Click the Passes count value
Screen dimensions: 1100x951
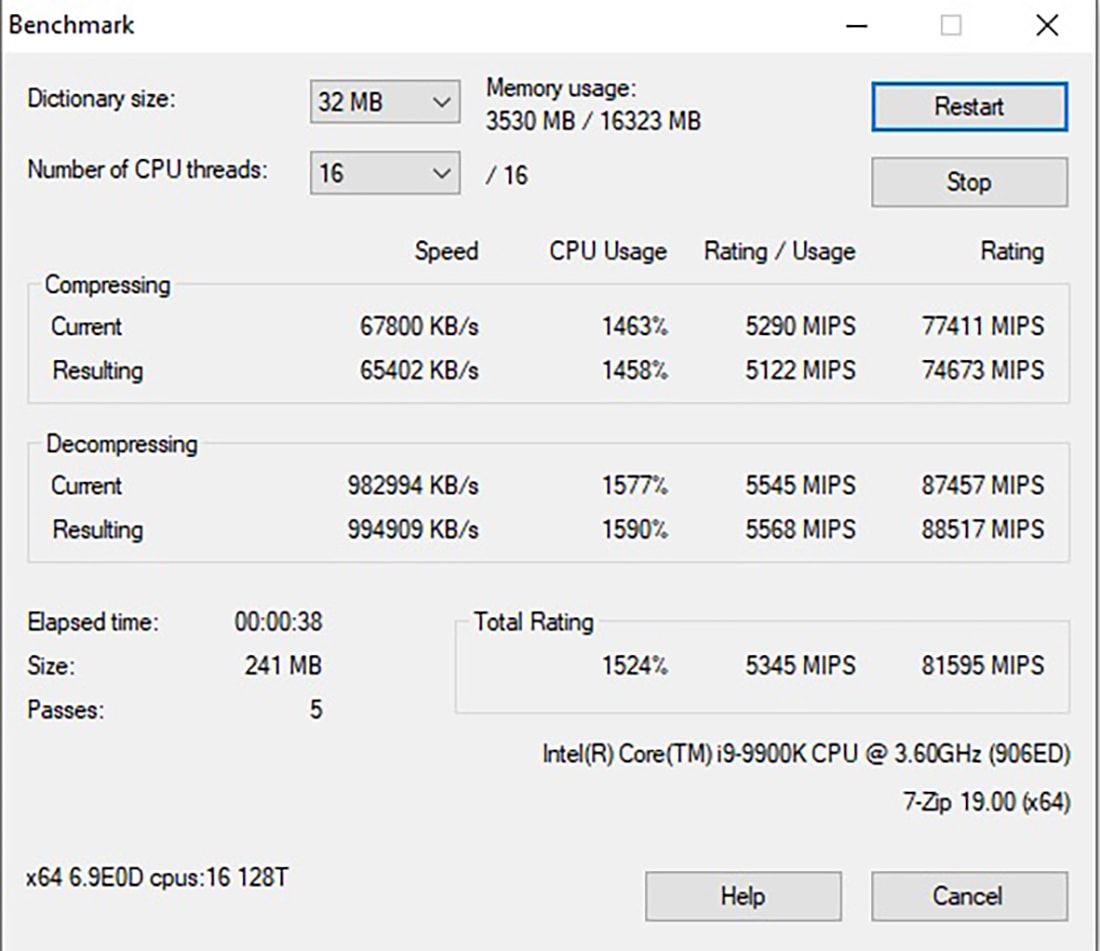316,711
